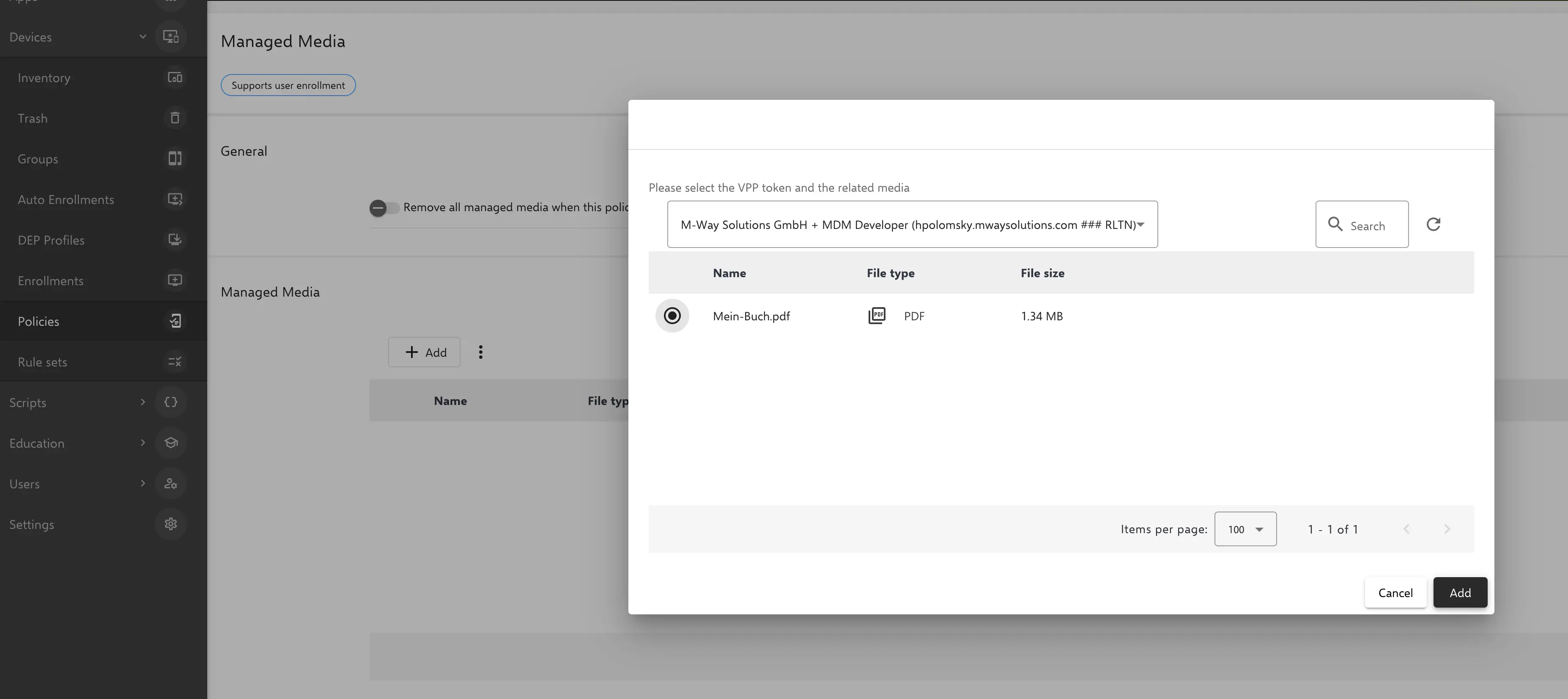Click the refresh icon beside Search
The height and width of the screenshot is (699, 1568).
pos(1433,224)
